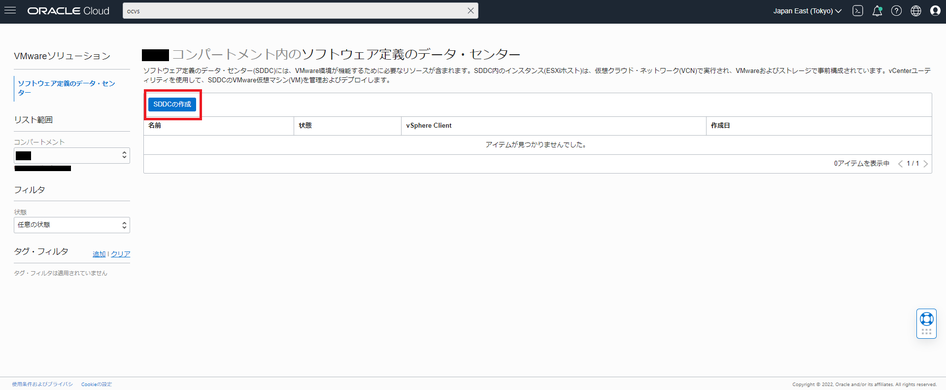Go to next page arrow
This screenshot has height=390, width=946.
926,164
